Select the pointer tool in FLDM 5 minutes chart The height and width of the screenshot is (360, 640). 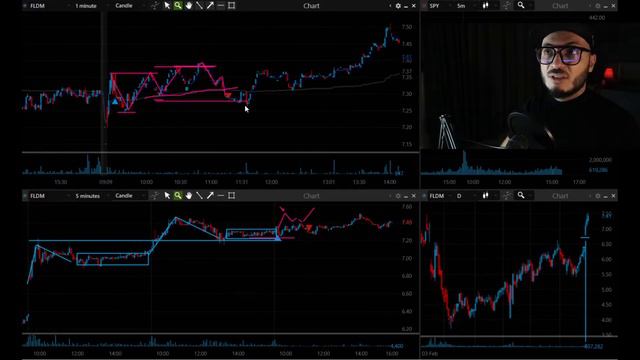(x=167, y=196)
